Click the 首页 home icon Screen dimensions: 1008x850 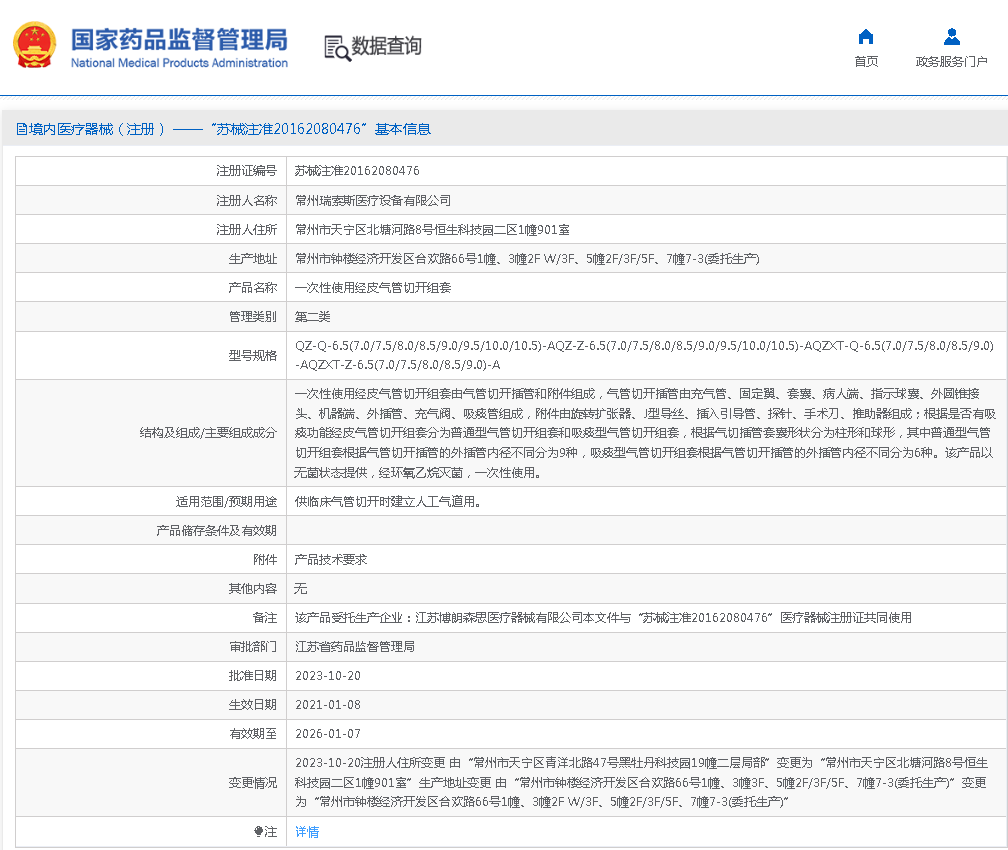pyautogui.click(x=866, y=37)
